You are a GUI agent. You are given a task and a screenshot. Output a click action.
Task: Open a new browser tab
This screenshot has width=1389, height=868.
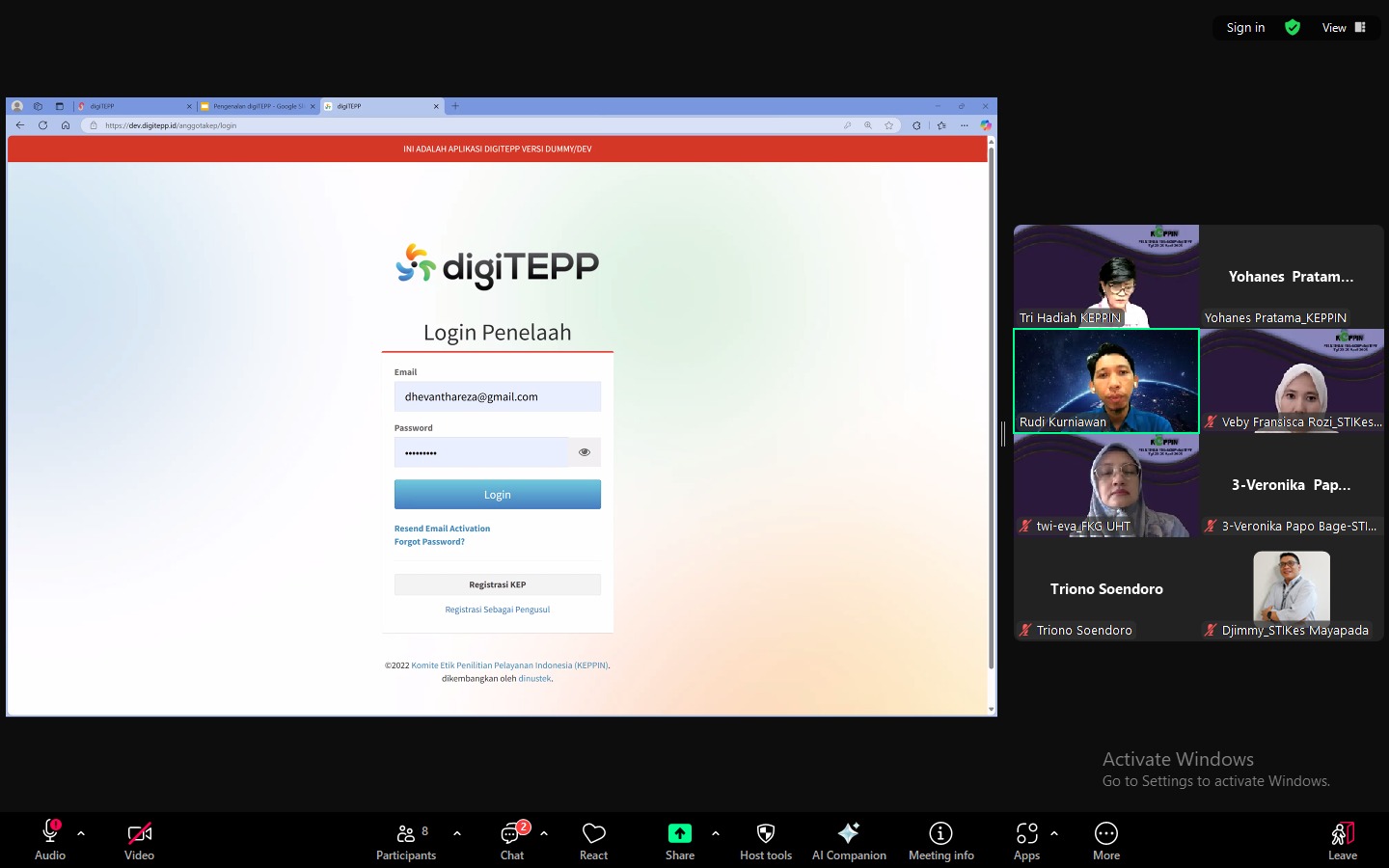coord(455,106)
